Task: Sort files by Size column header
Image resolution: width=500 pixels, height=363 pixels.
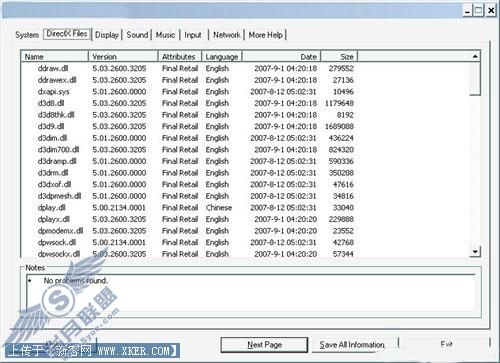Action: (339, 57)
